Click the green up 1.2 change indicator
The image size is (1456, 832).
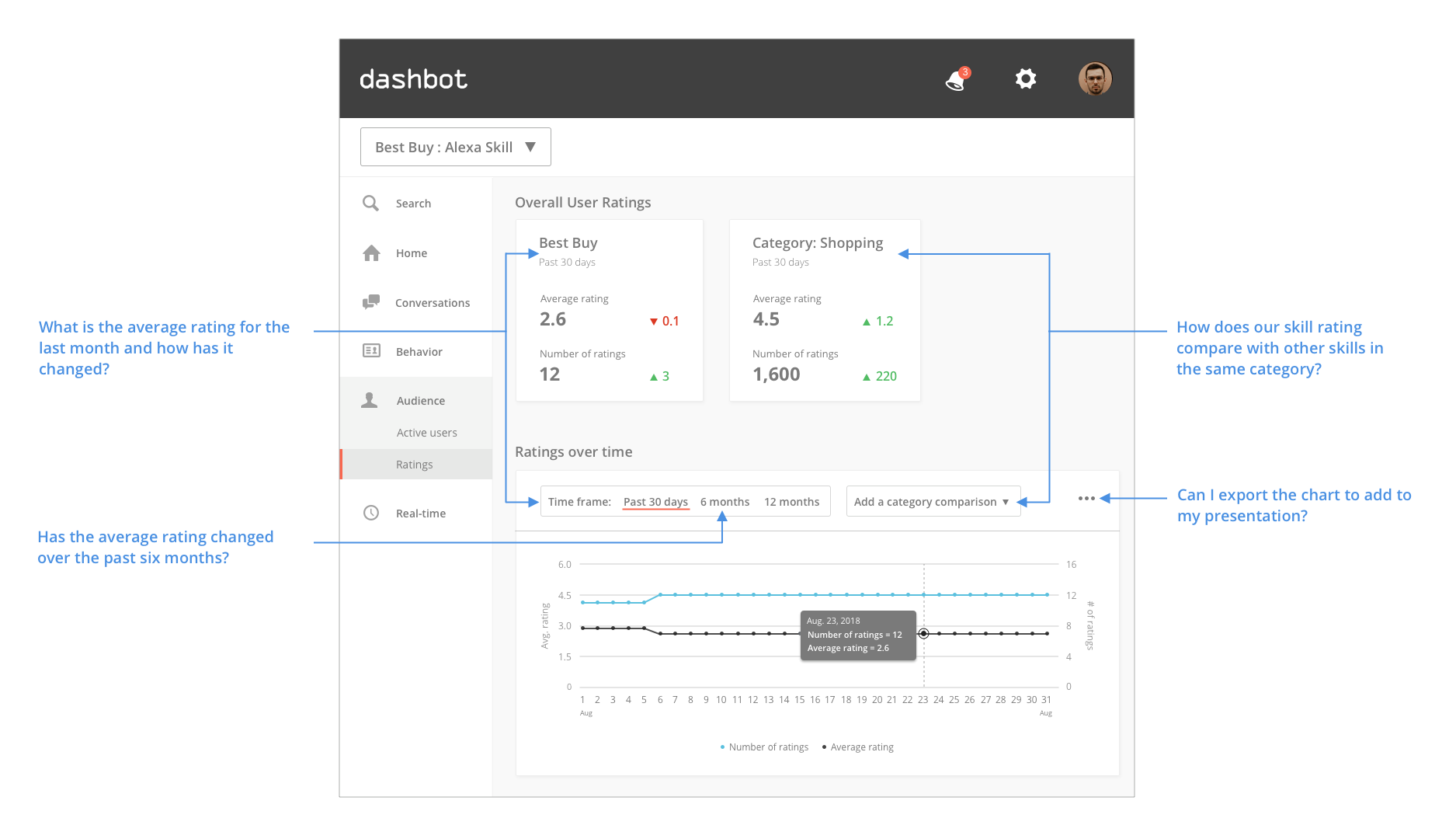(x=877, y=322)
